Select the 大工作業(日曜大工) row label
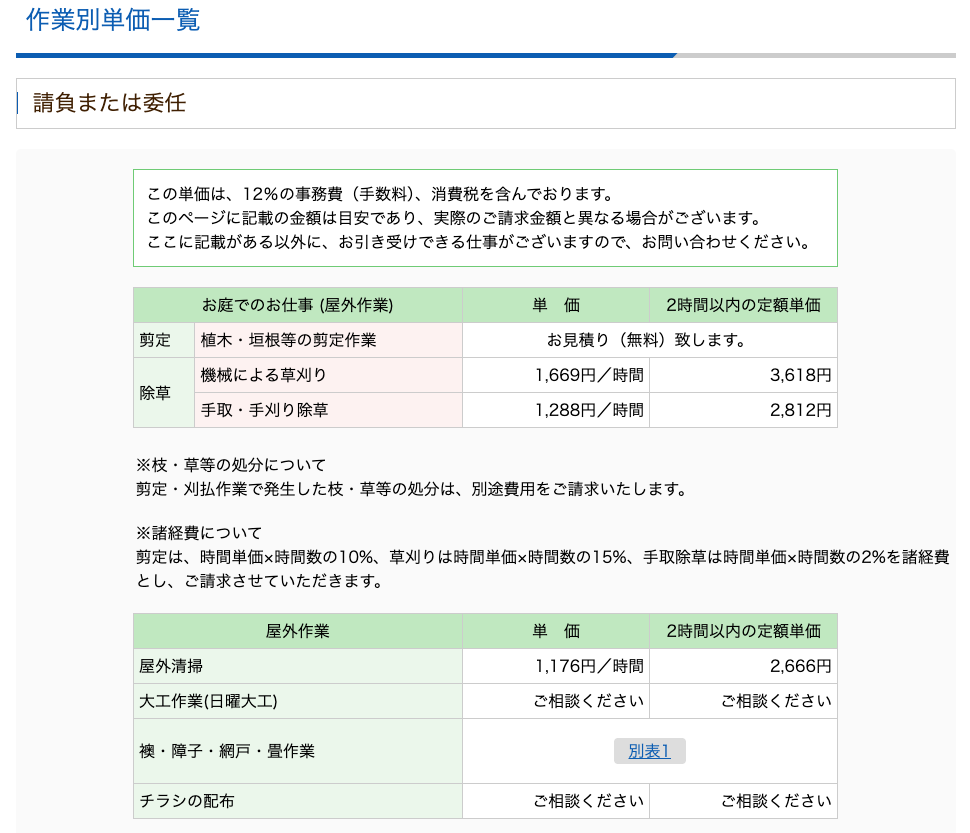Viewport: 970px width, 833px height. (211, 701)
